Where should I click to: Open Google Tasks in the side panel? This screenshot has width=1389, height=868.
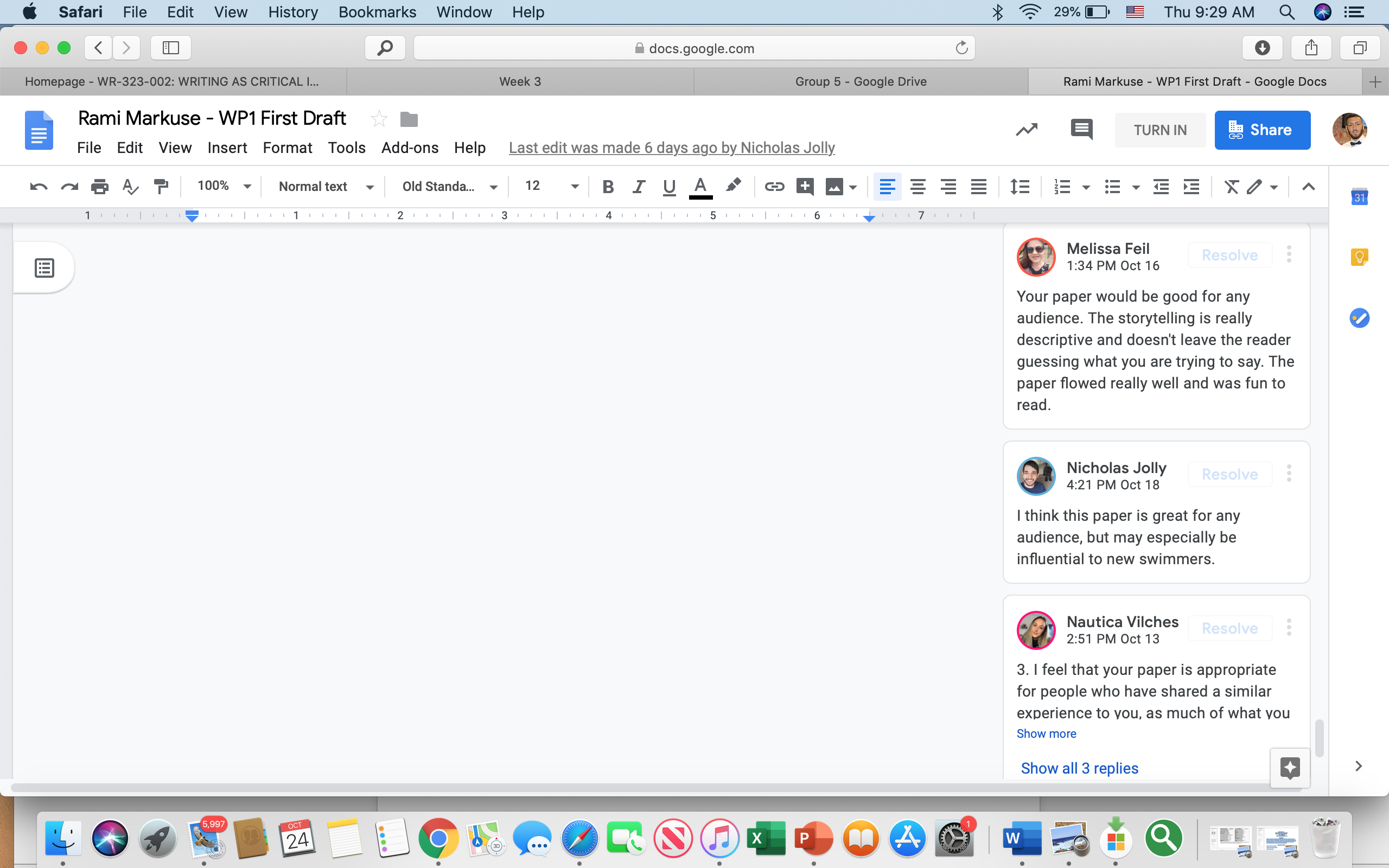coord(1359,317)
